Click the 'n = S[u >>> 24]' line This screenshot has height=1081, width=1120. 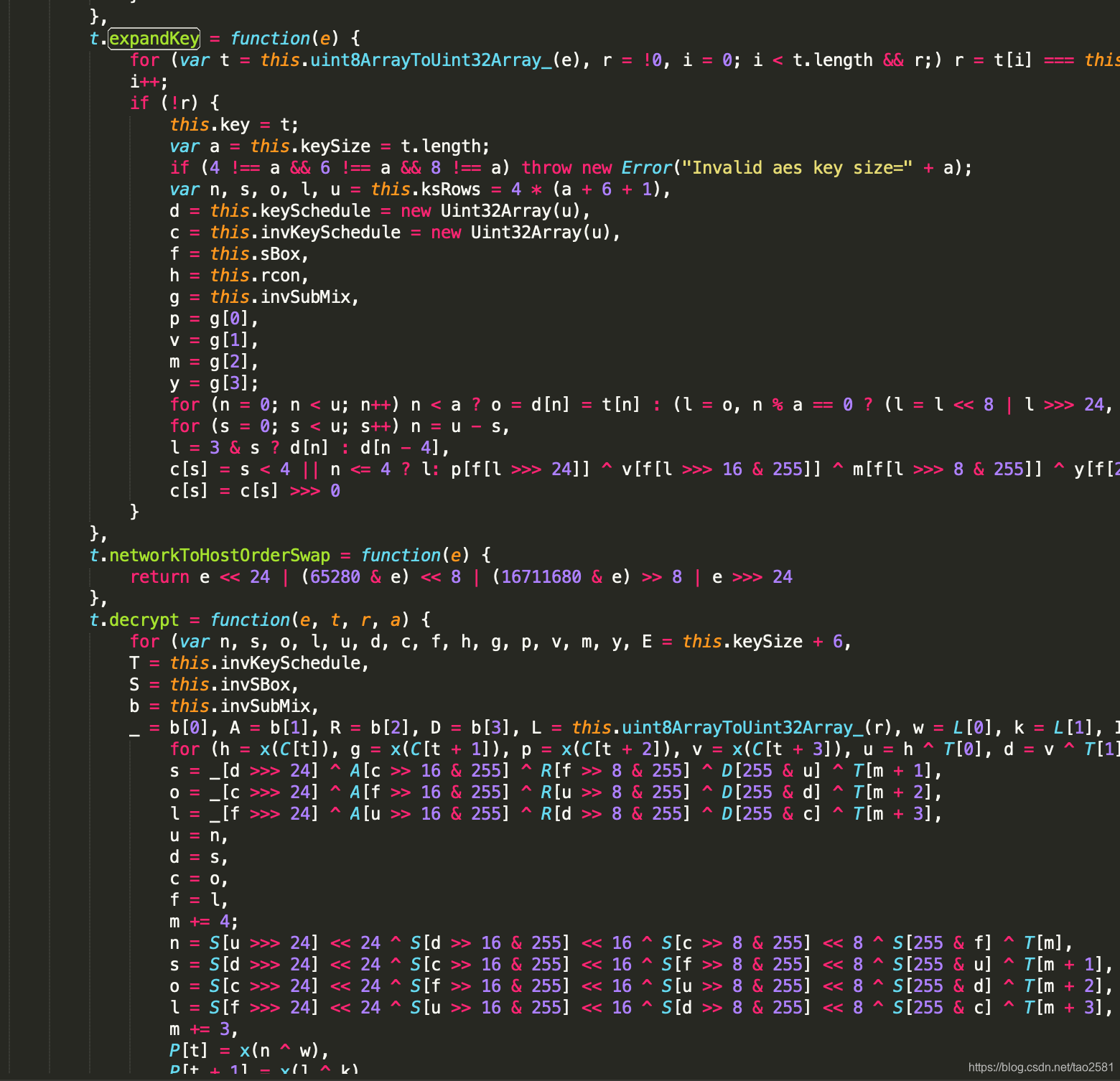(622, 942)
